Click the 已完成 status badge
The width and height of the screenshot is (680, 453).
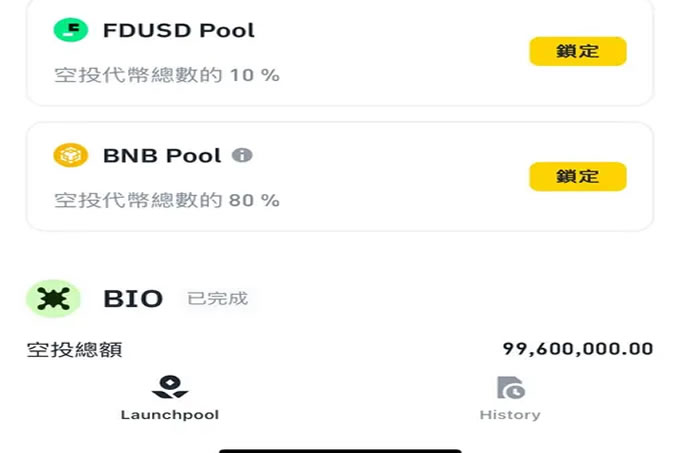coord(217,298)
